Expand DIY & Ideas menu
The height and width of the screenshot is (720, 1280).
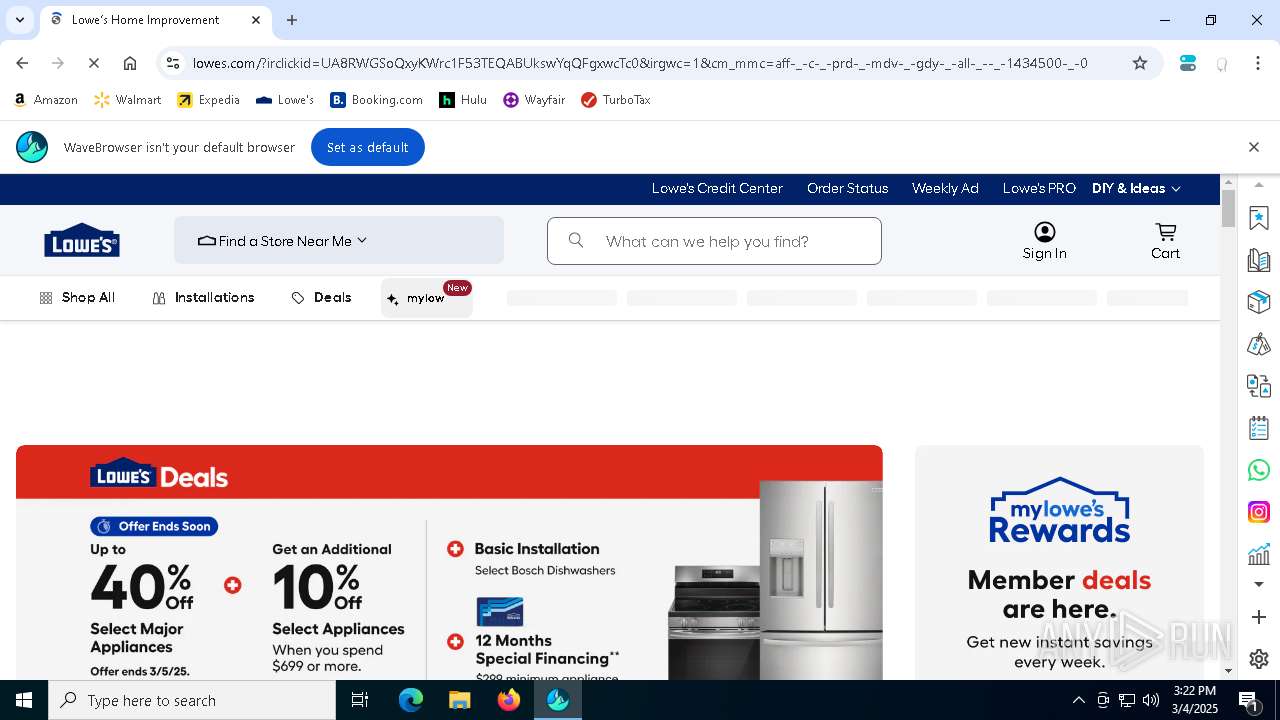[1136, 188]
